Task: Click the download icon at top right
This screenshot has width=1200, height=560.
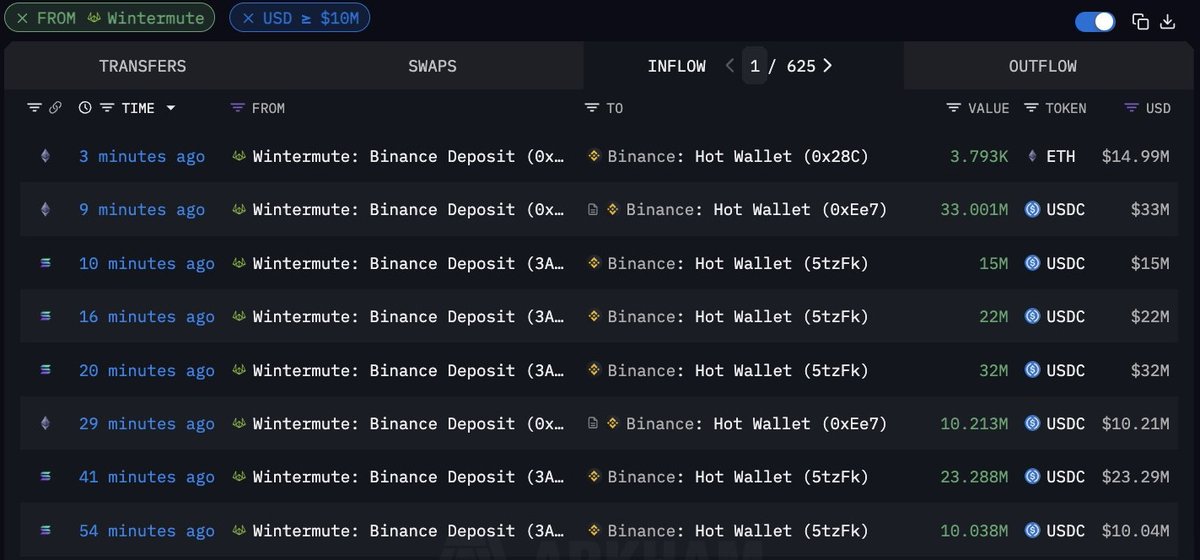Action: pos(1166,21)
